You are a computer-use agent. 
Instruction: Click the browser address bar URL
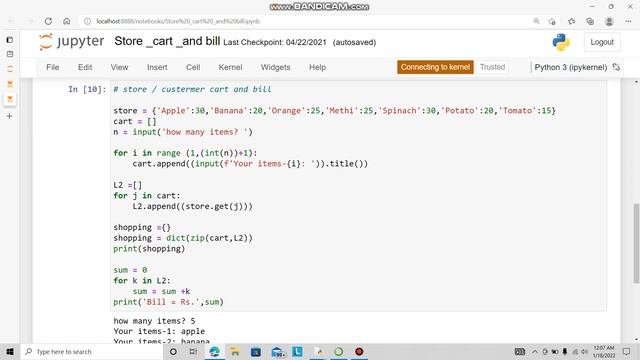(178, 21)
